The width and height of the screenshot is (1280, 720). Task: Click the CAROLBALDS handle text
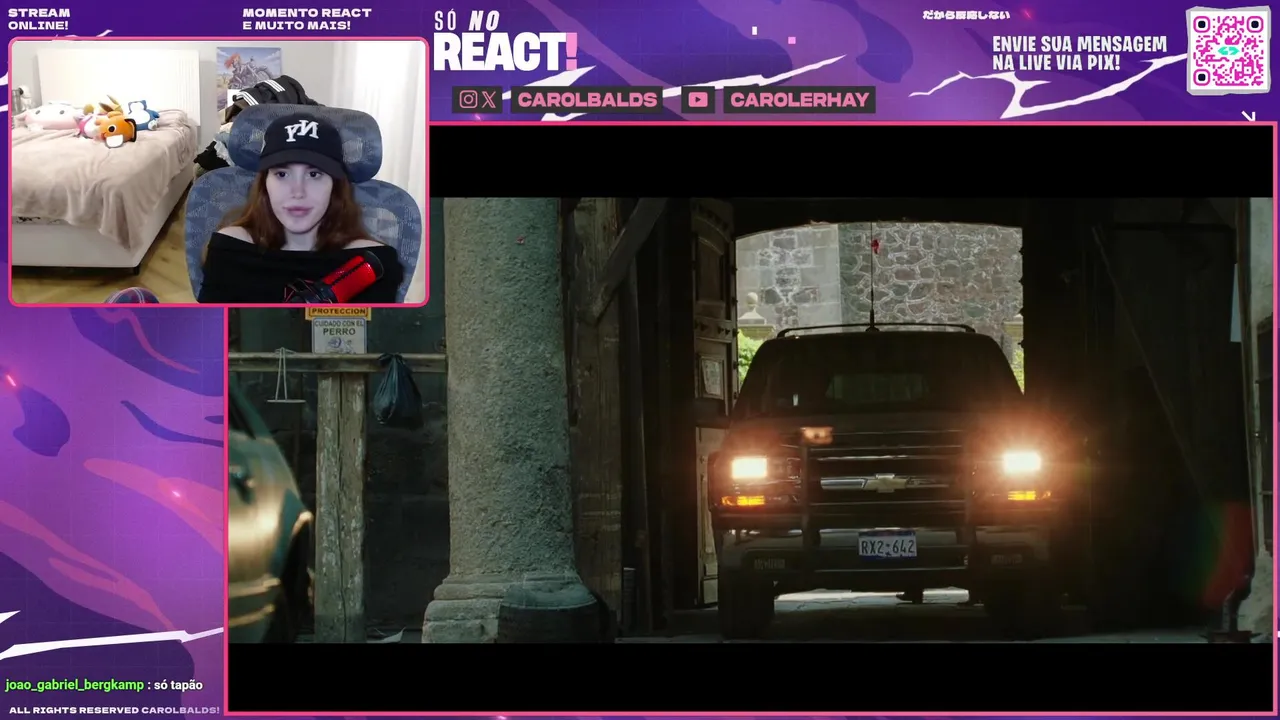587,99
